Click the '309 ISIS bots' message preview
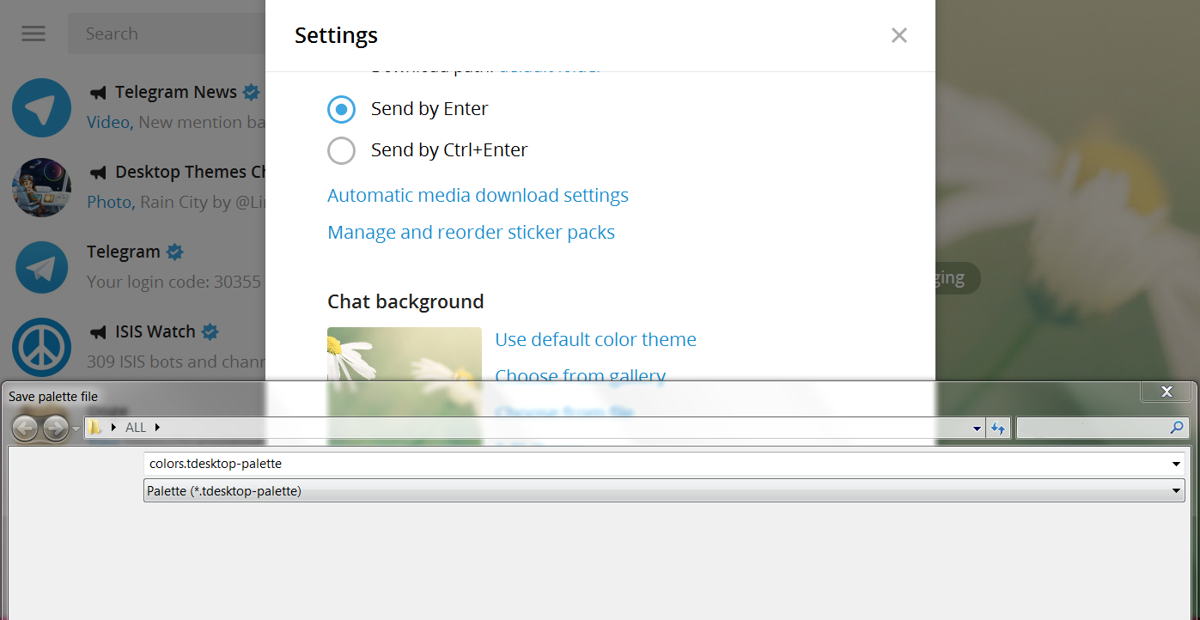This screenshot has height=620, width=1200. pyautogui.click(x=176, y=362)
